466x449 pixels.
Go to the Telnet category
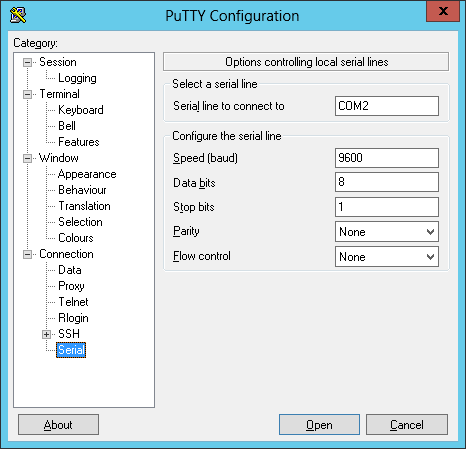click(x=73, y=302)
